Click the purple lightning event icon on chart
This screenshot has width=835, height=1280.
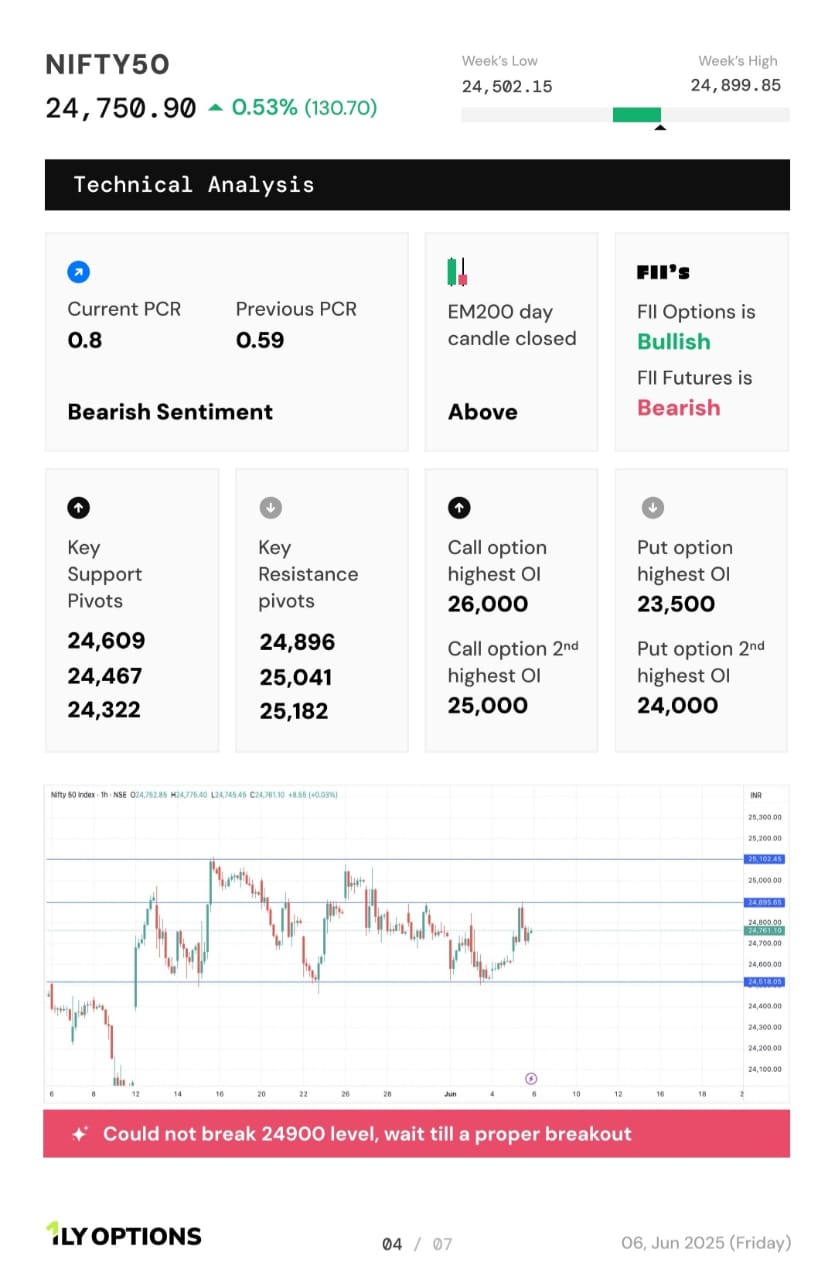[531, 1078]
